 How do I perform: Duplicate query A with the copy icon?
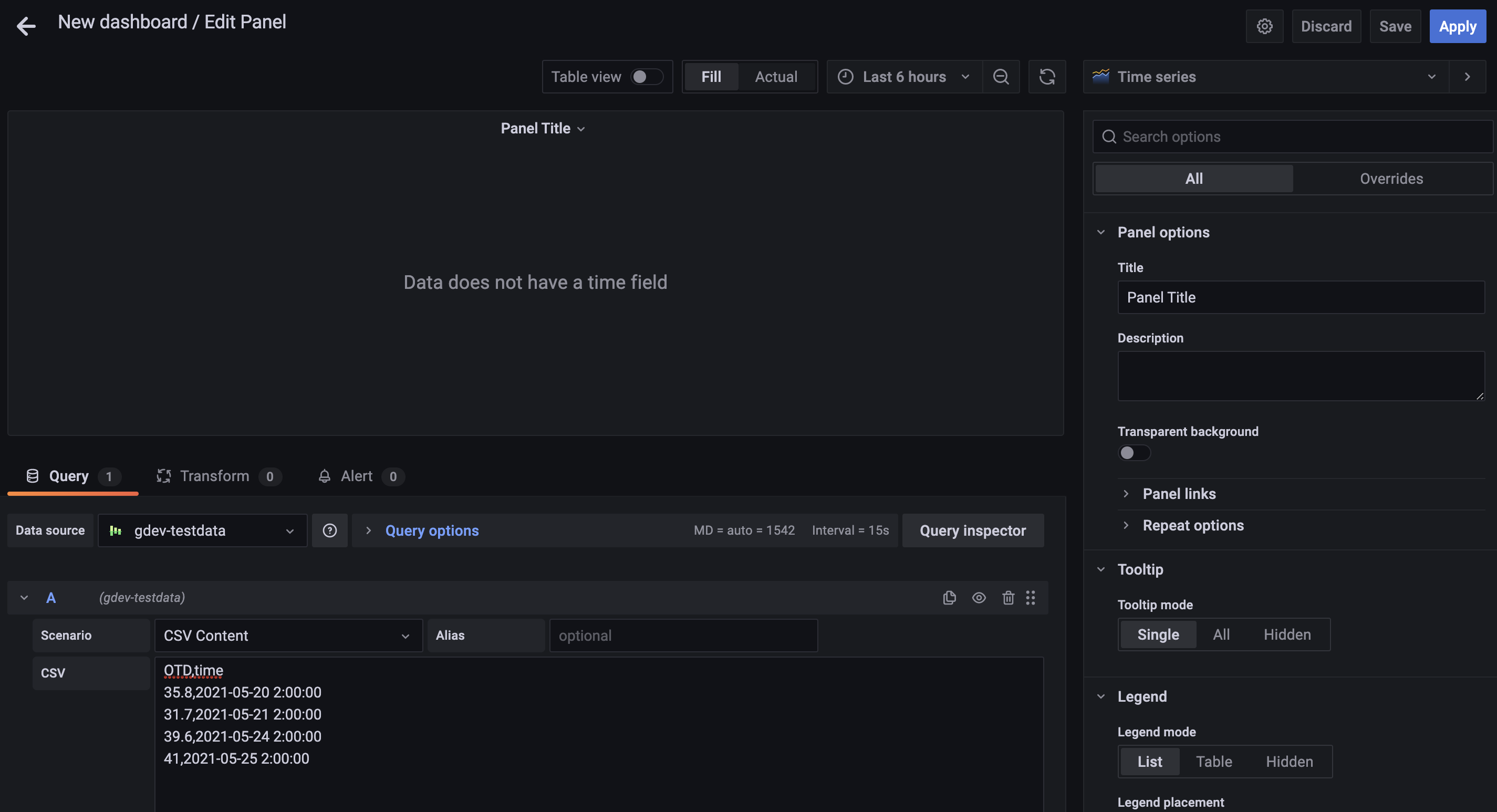pyautogui.click(x=949, y=598)
